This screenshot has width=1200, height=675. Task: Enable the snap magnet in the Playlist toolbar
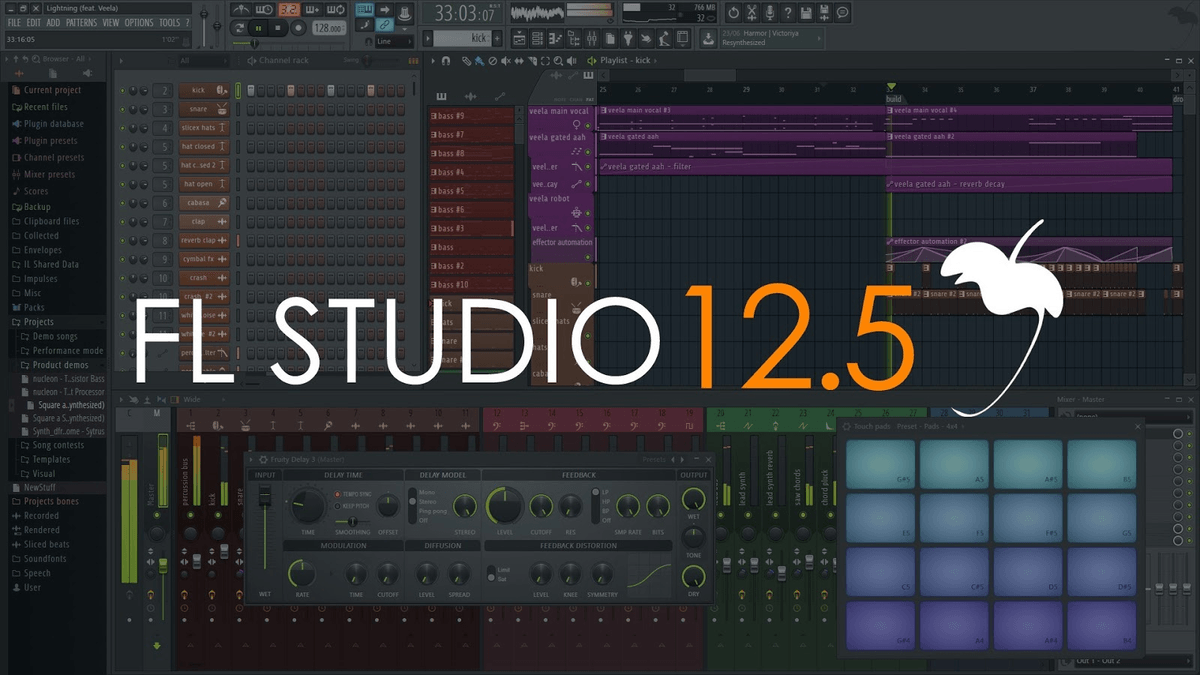tap(446, 60)
